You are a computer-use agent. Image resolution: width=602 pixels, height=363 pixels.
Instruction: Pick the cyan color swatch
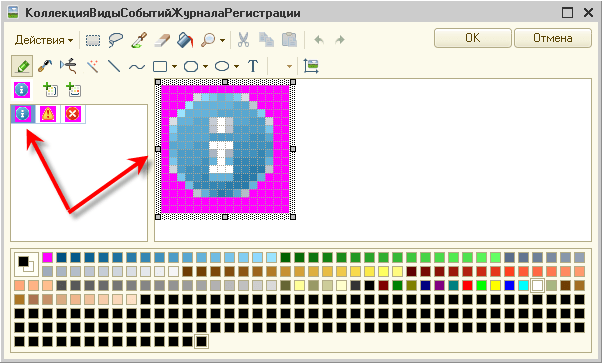click(523, 285)
